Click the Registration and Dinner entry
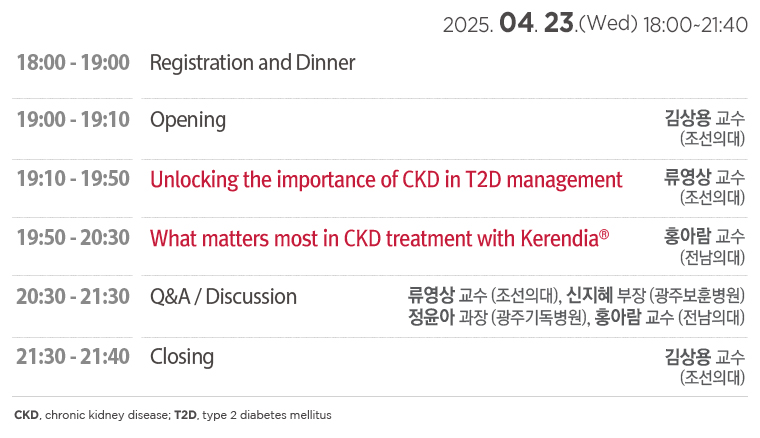The height and width of the screenshot is (438, 760). point(253,63)
